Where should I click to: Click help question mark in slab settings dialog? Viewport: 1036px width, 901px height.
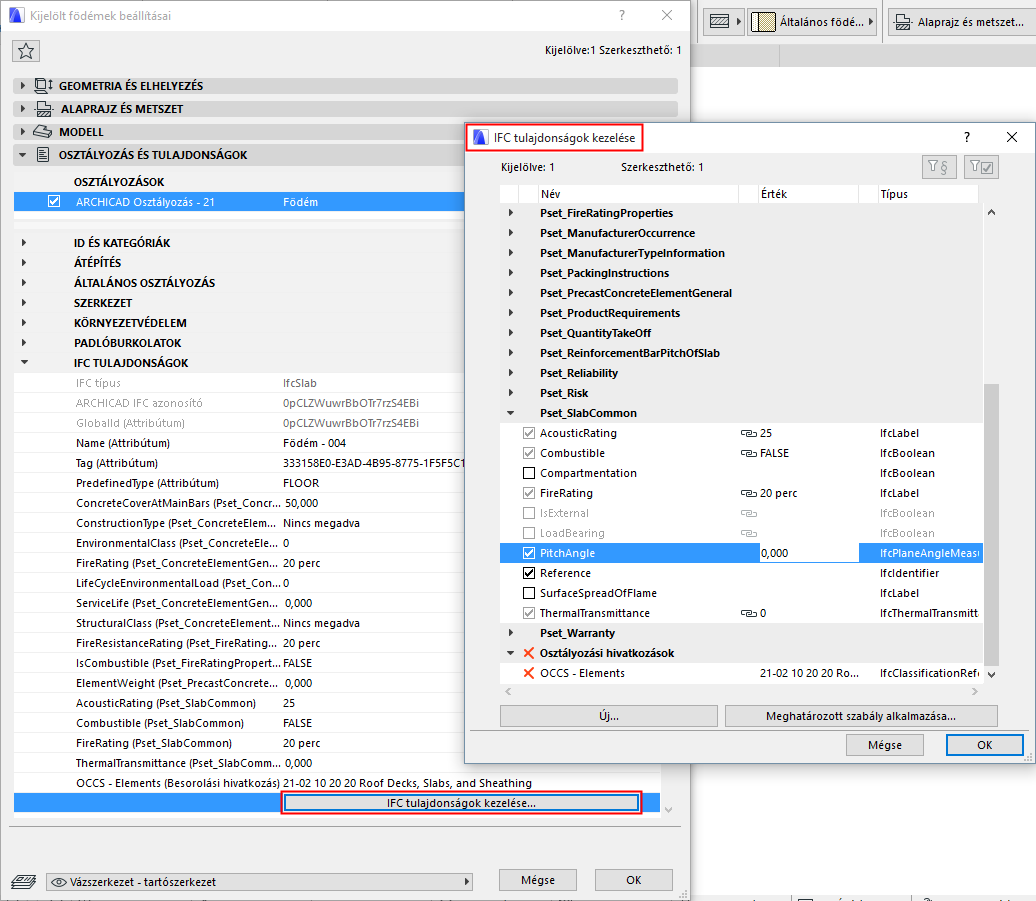622,15
